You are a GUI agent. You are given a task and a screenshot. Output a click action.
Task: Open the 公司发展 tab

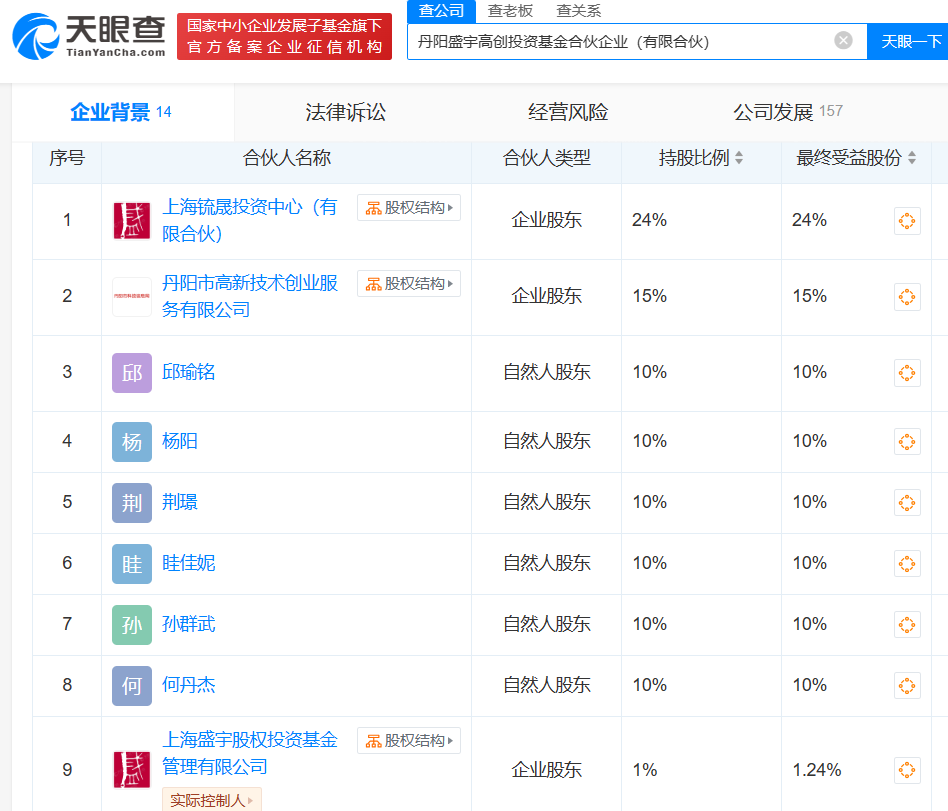788,112
